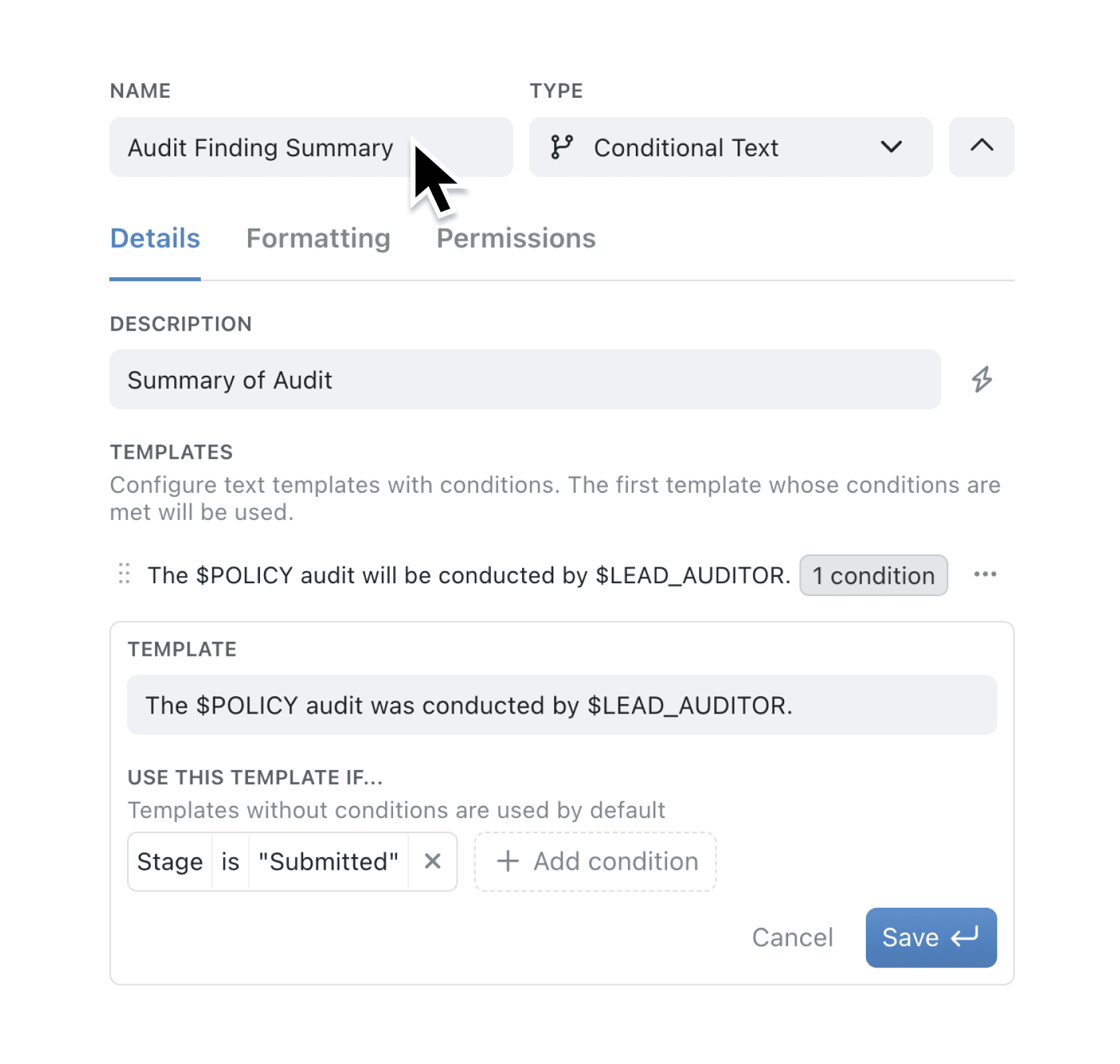1120x1064 pixels.
Task: Remove the Submitted condition using the X
Action: (433, 861)
